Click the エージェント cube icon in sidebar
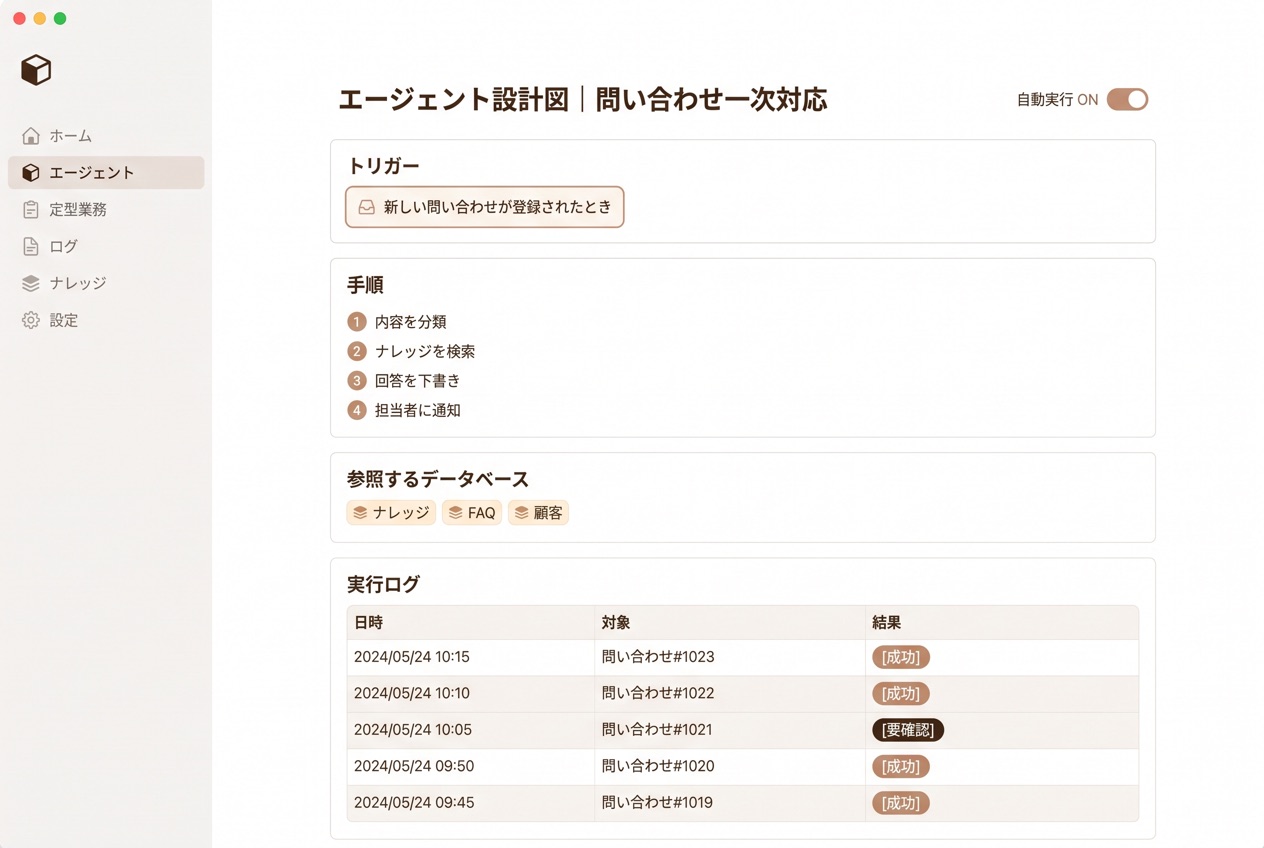This screenshot has height=848, width=1264. (x=31, y=173)
